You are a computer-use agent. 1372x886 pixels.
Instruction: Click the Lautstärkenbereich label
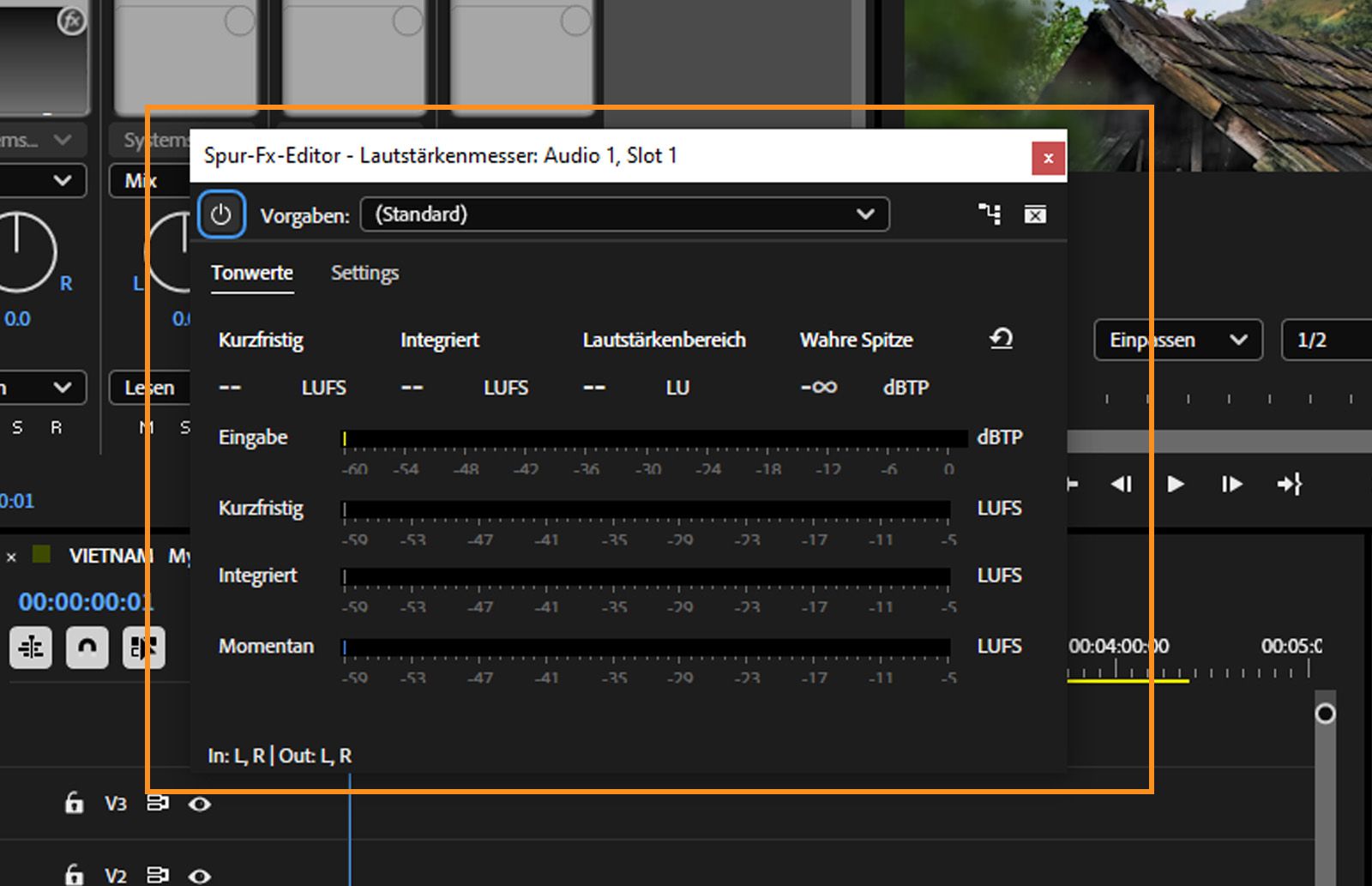point(665,340)
